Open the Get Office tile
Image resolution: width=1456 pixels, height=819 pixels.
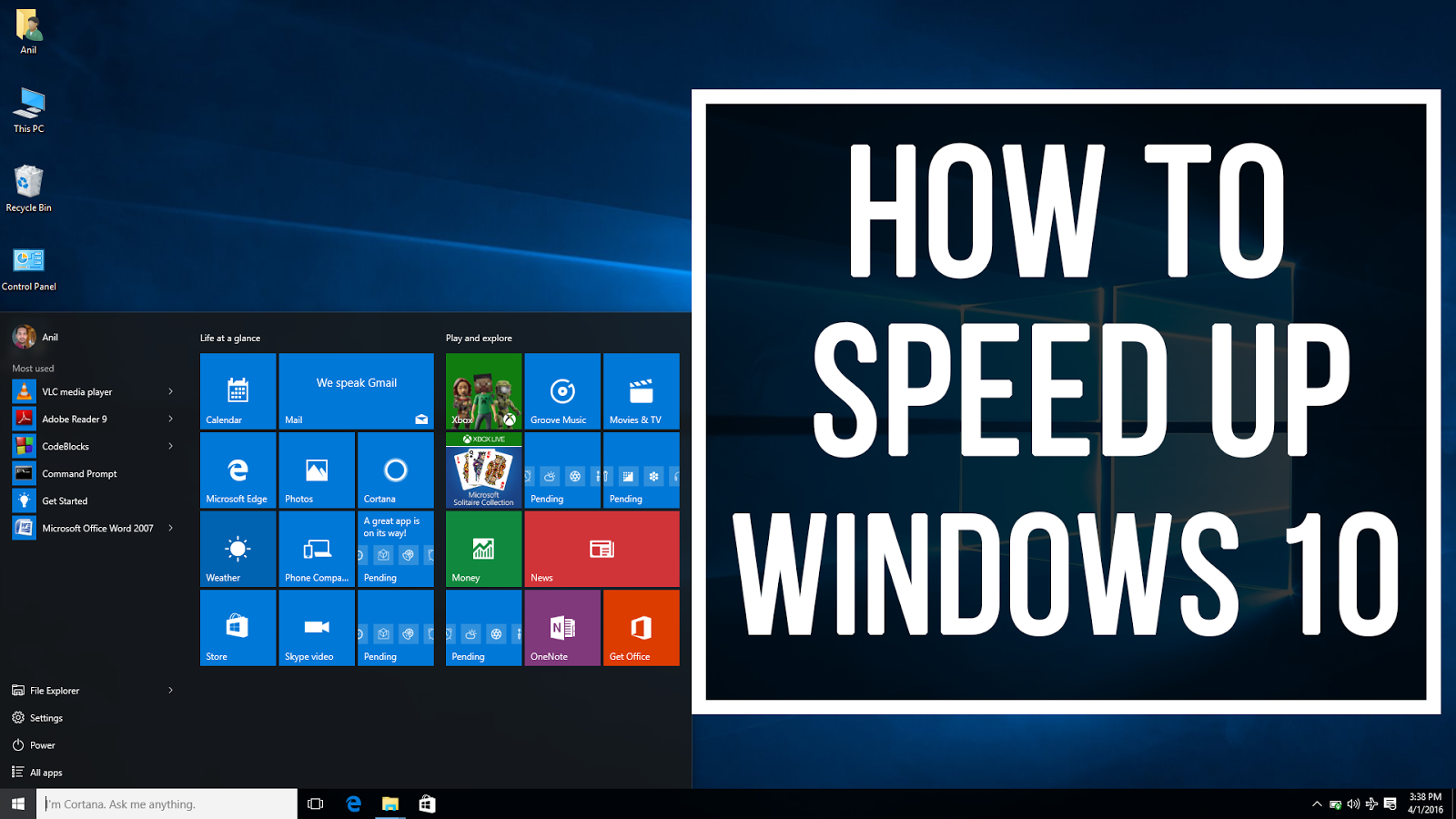coord(642,628)
